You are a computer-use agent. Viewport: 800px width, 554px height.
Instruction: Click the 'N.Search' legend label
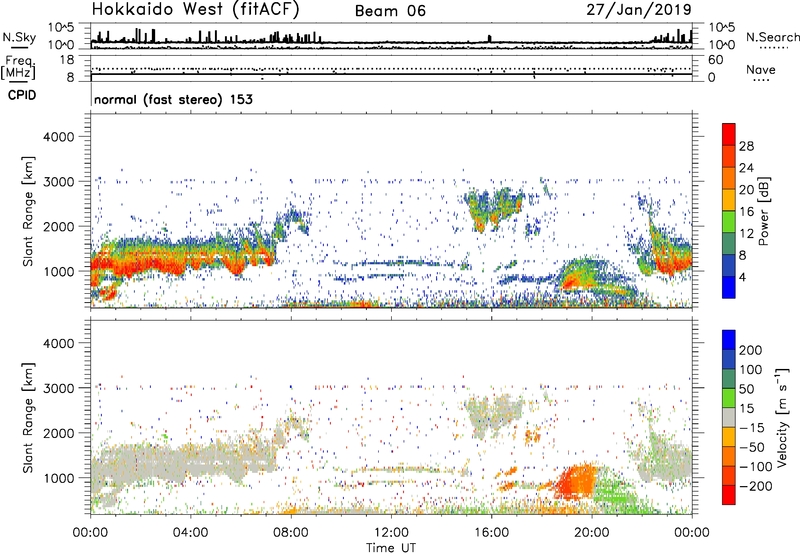[x=773, y=37]
